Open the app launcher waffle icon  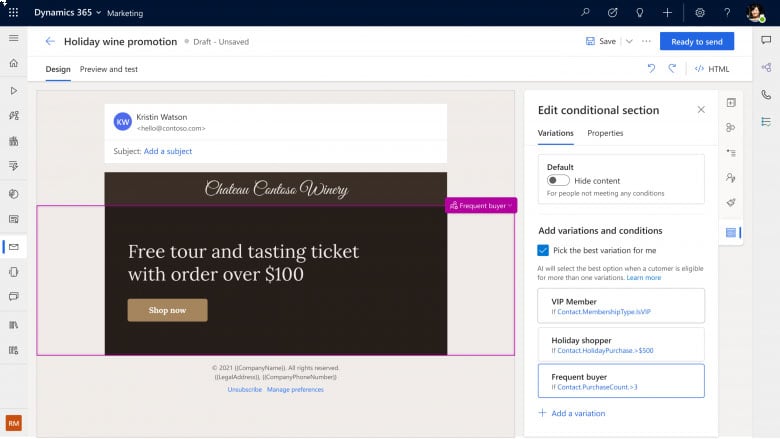pos(13,12)
